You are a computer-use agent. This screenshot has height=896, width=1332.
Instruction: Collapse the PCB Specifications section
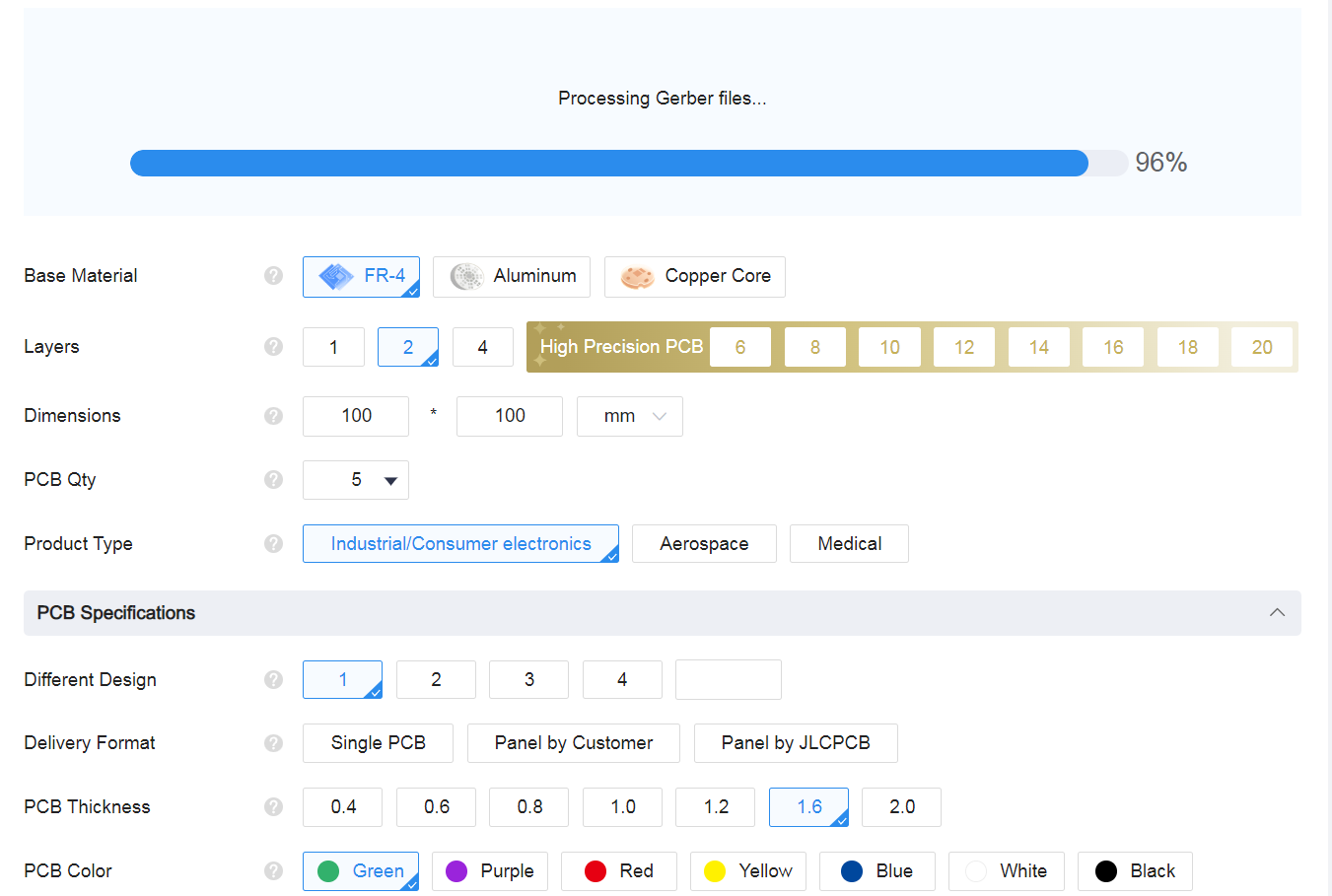click(x=1277, y=613)
